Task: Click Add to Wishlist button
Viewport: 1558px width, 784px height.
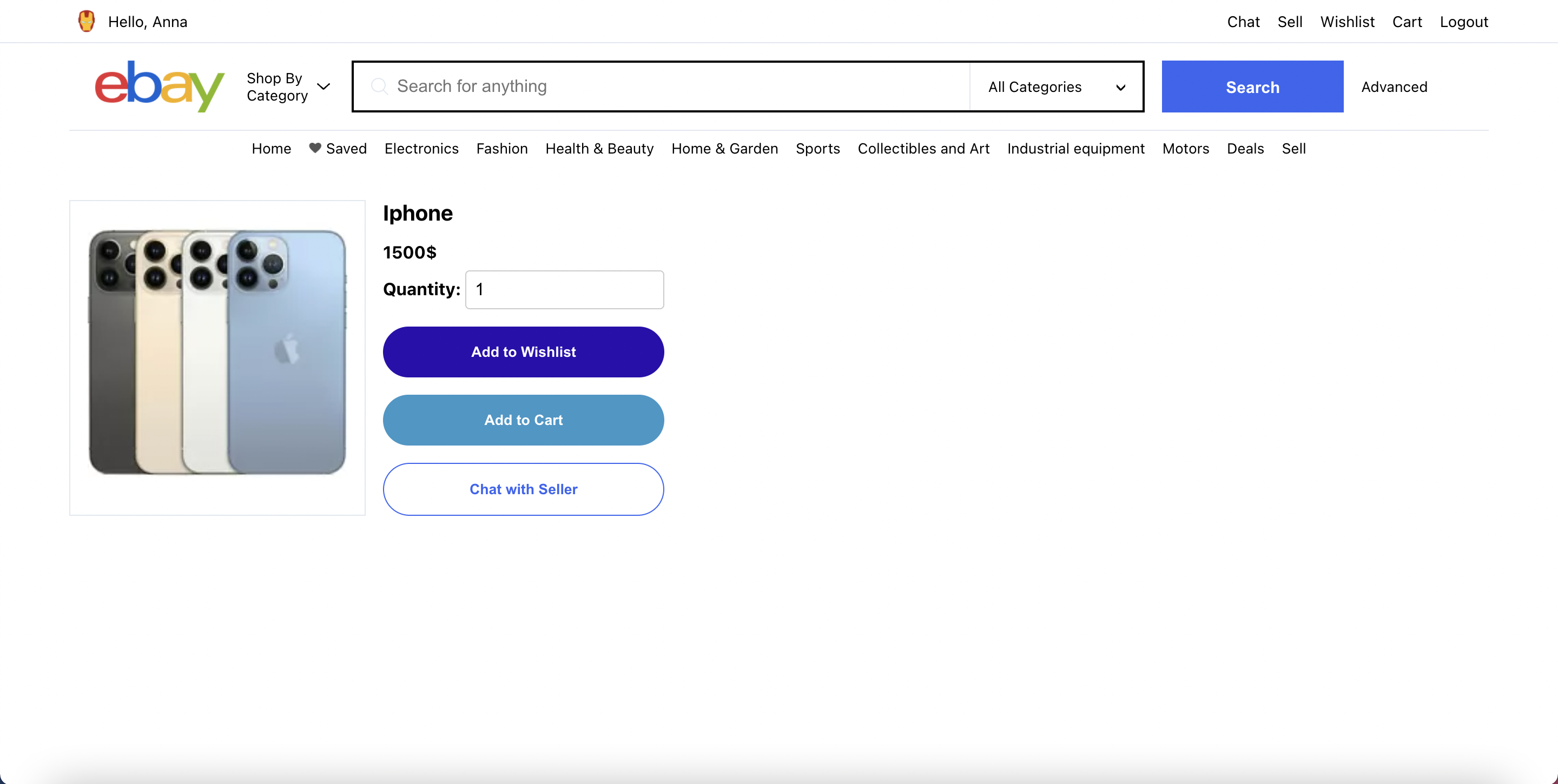Action: [x=523, y=352]
